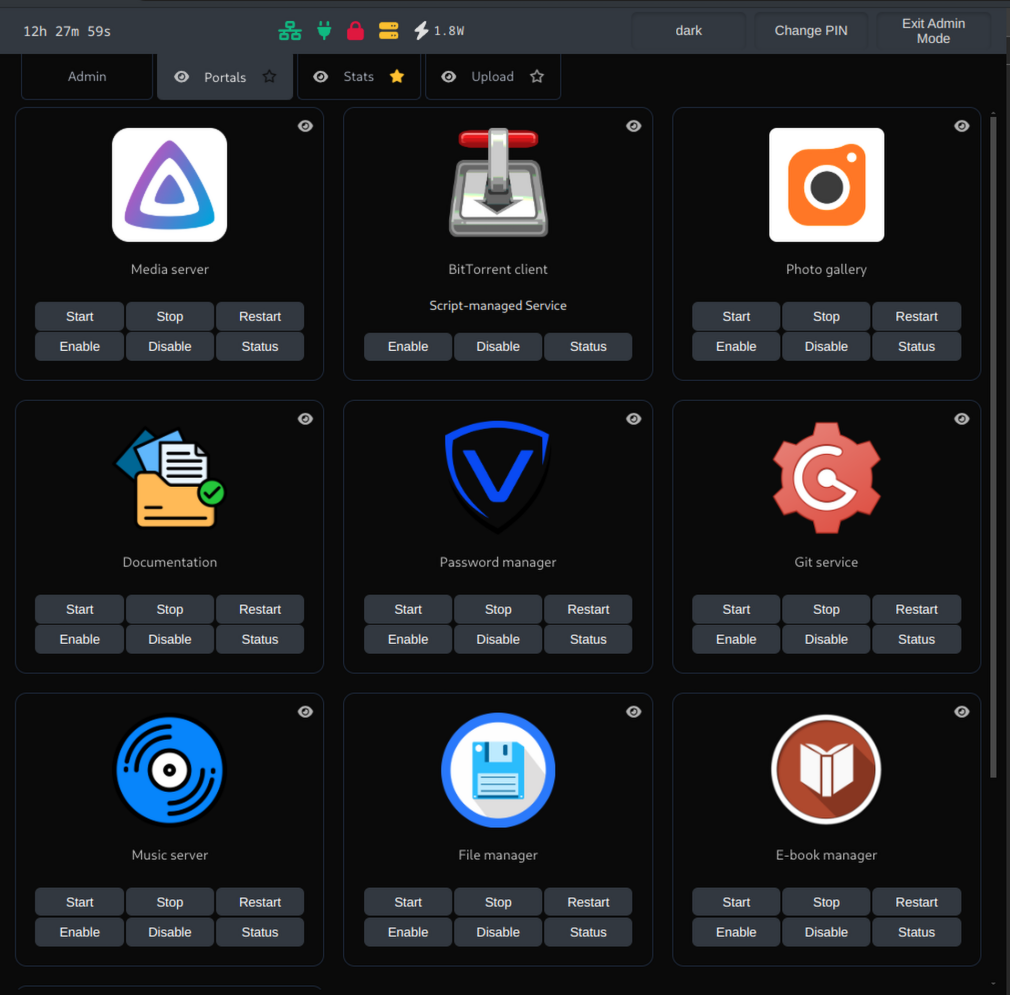
Task: Toggle visibility eye of Photo gallery card
Action: tap(962, 126)
